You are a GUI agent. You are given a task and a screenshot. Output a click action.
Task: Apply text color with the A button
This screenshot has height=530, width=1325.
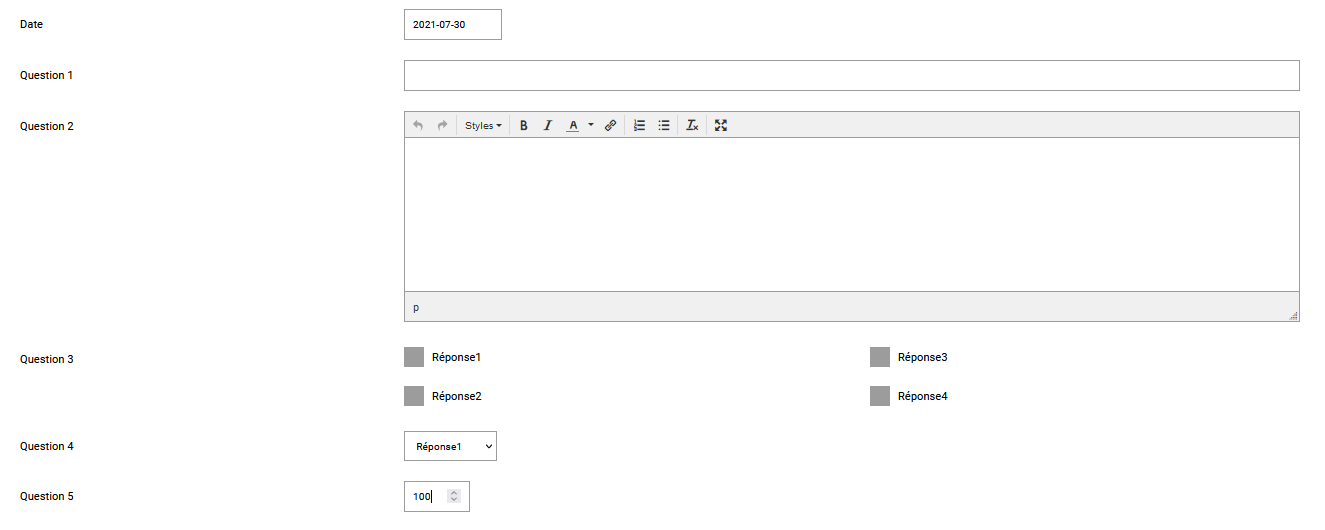pos(573,126)
